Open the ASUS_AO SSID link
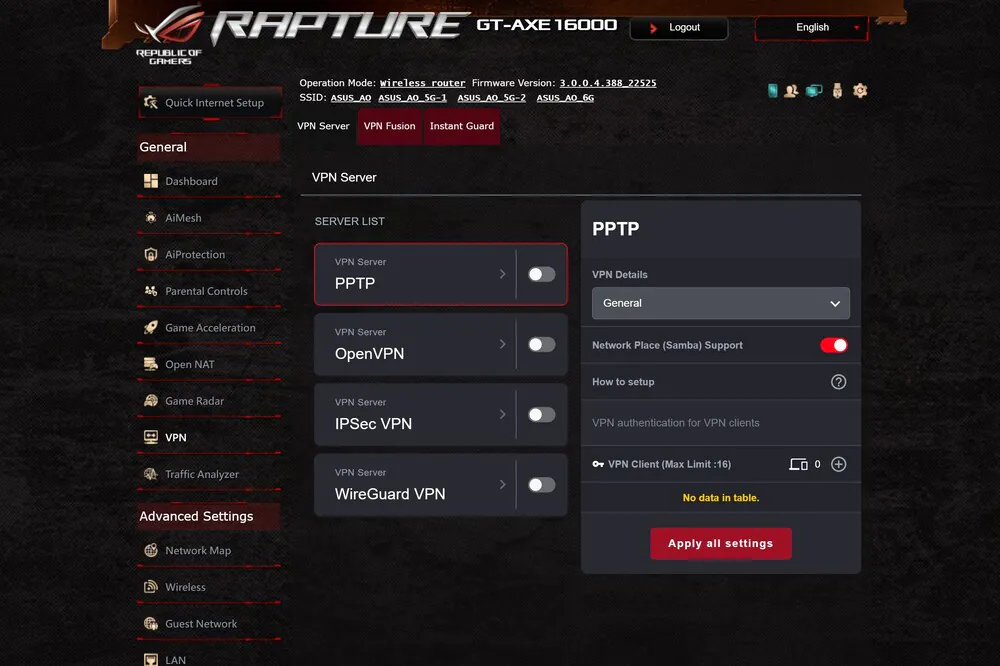 point(351,98)
